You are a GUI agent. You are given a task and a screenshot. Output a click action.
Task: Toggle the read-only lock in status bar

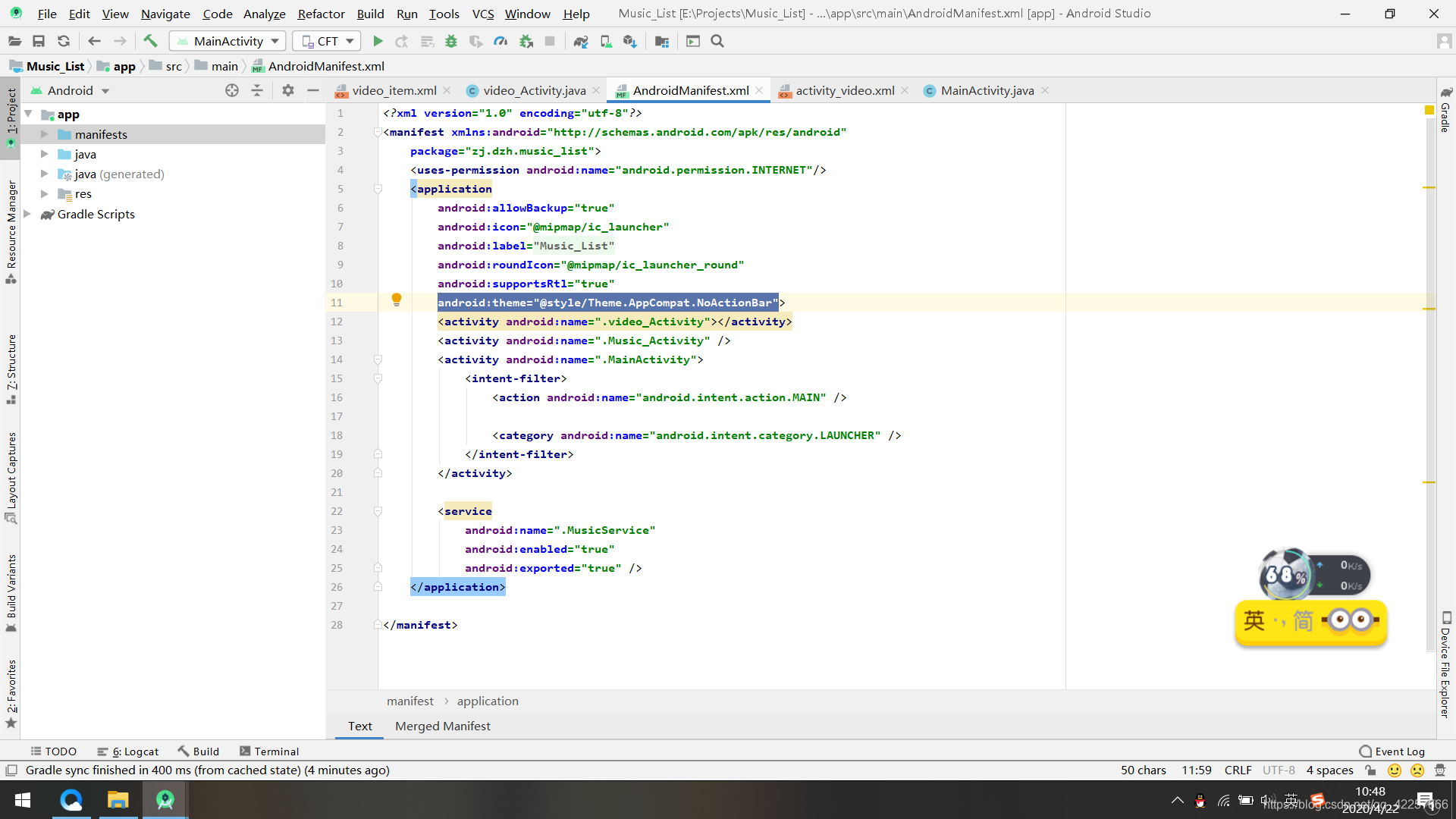1370,770
